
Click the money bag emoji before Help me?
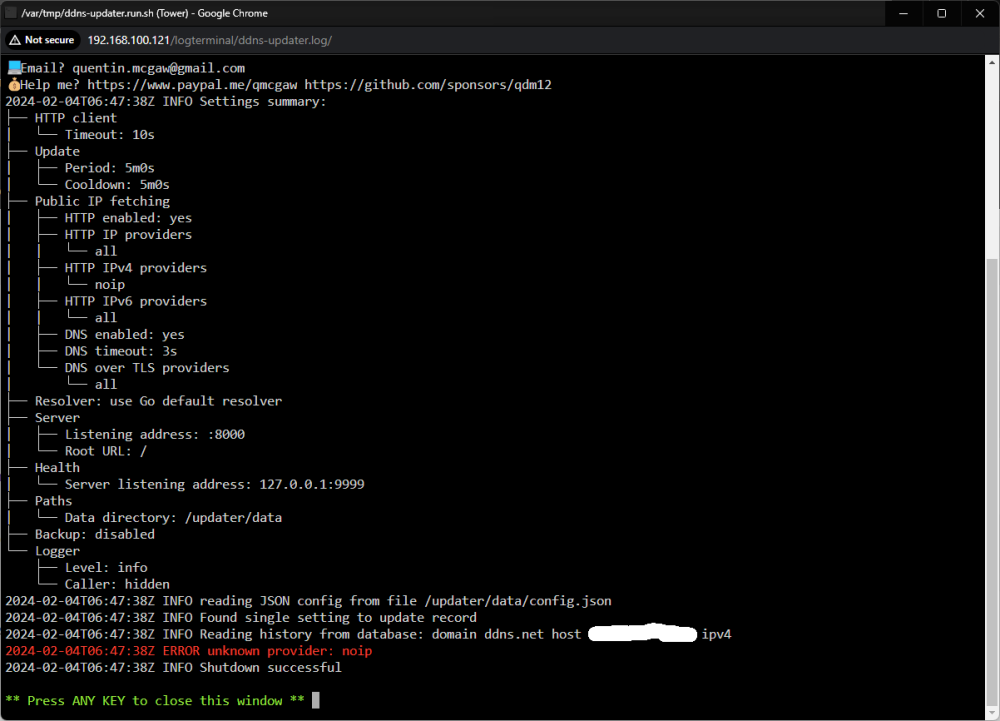(13, 85)
